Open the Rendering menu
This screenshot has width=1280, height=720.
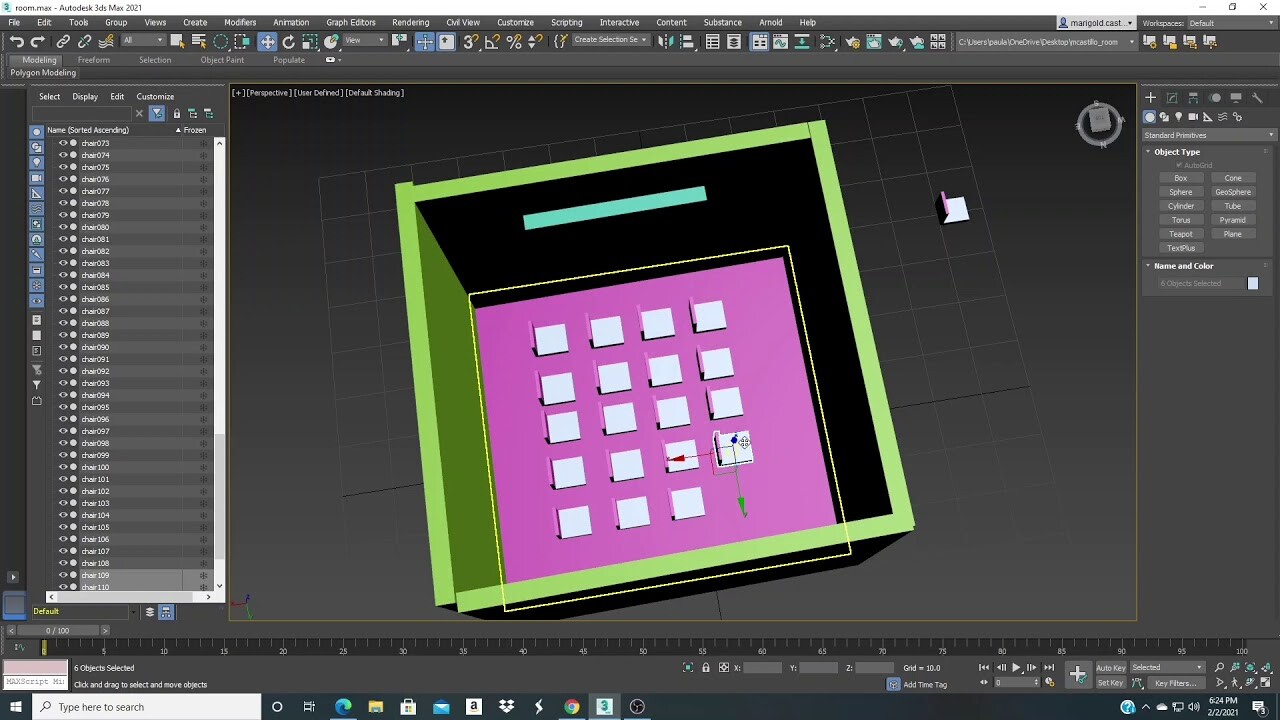(x=410, y=22)
